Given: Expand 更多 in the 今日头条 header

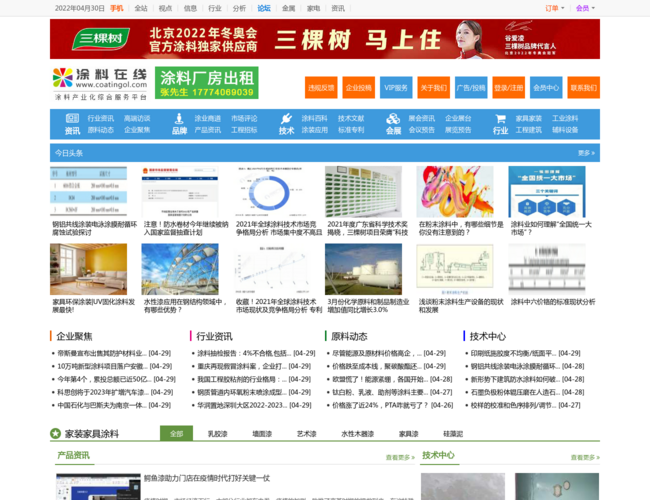Looking at the screenshot, I should (x=586, y=153).
